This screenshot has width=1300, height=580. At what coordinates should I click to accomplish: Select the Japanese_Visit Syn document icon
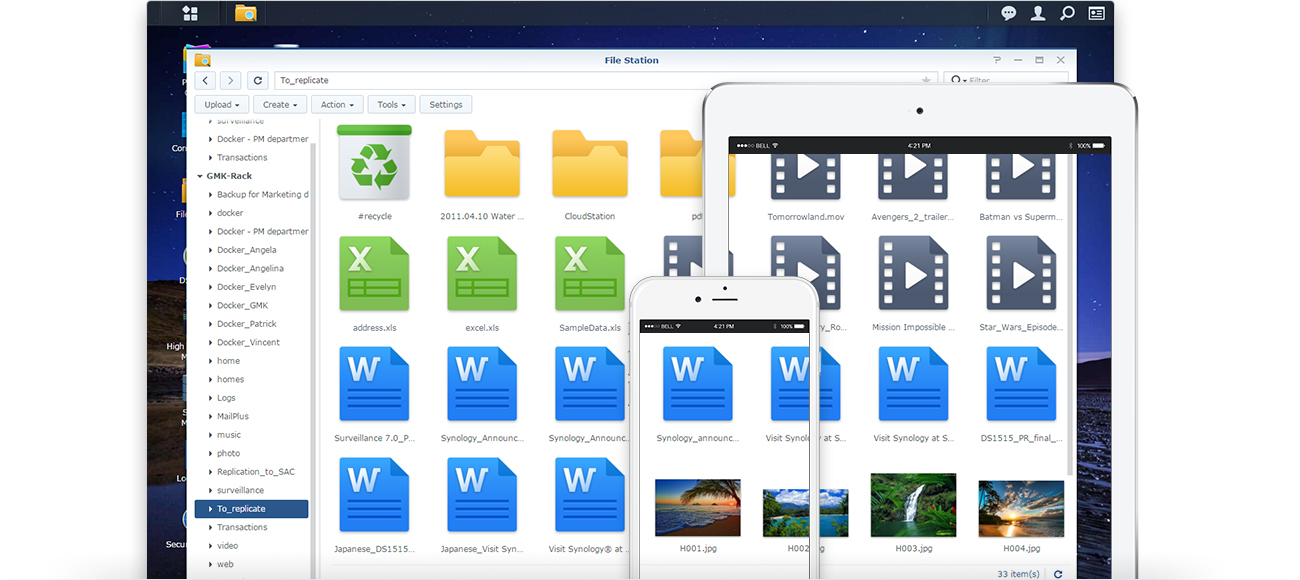coord(482,495)
